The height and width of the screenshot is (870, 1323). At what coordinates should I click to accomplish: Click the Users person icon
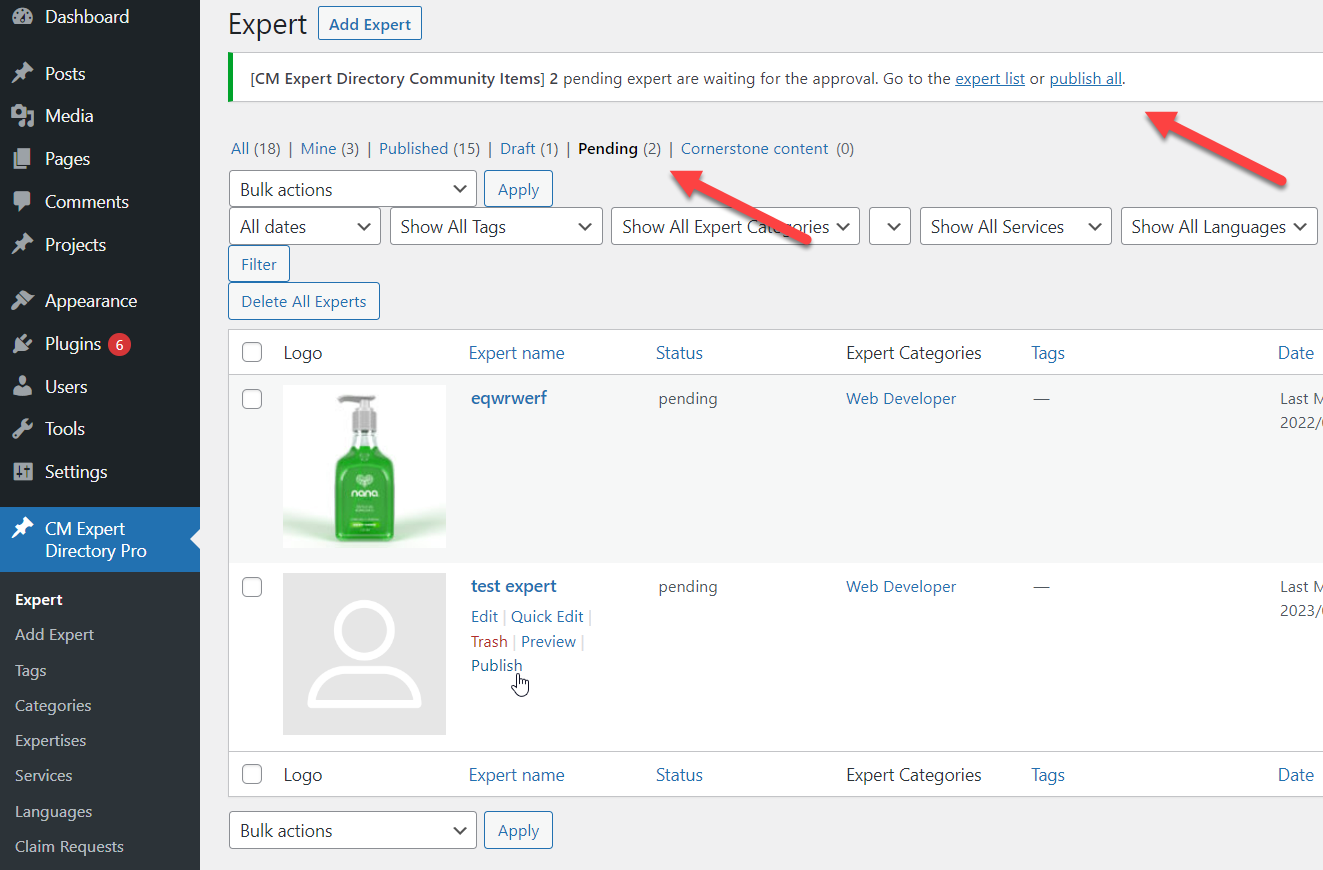[22, 387]
